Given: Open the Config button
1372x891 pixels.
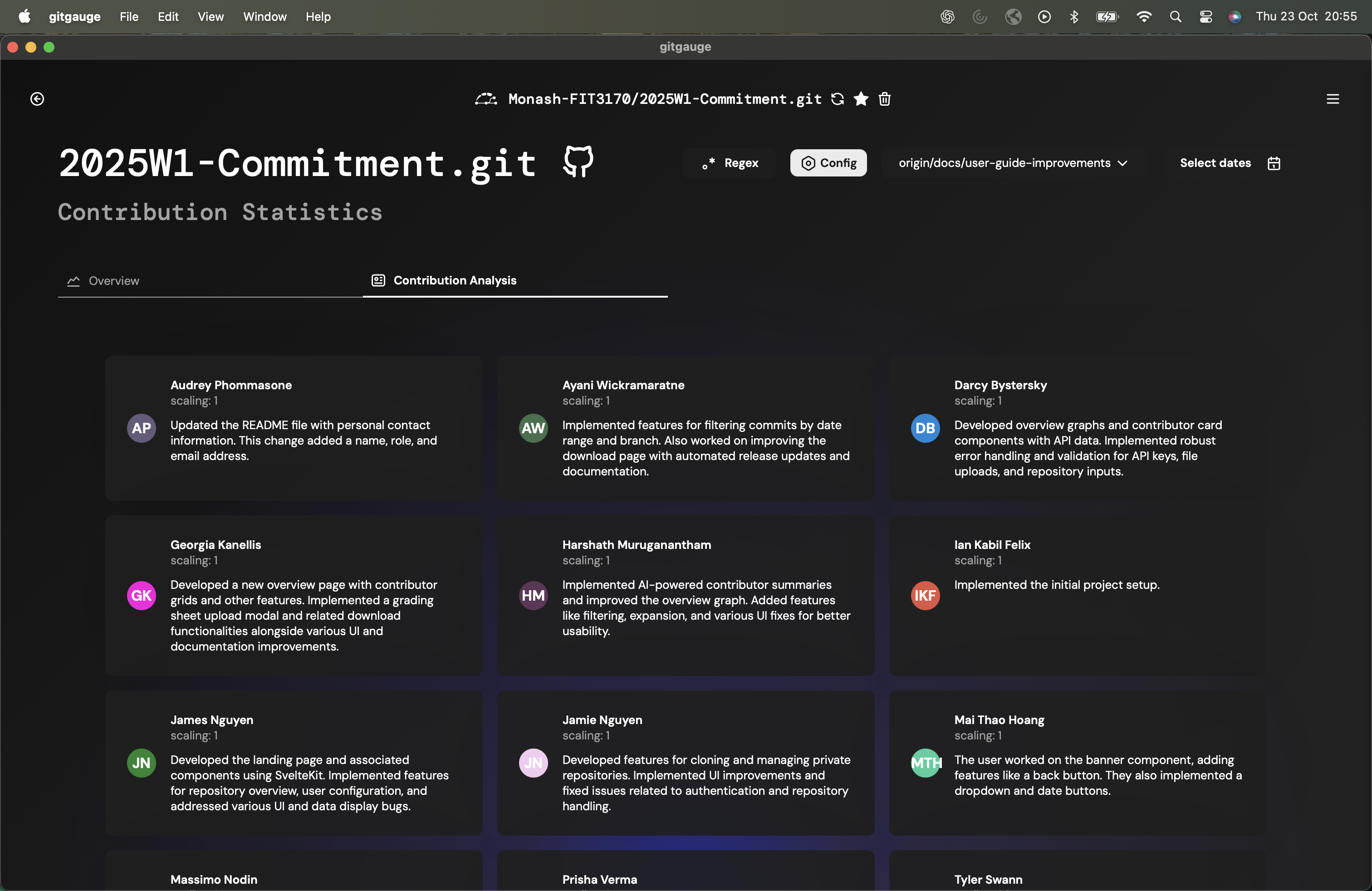Looking at the screenshot, I should 828,163.
